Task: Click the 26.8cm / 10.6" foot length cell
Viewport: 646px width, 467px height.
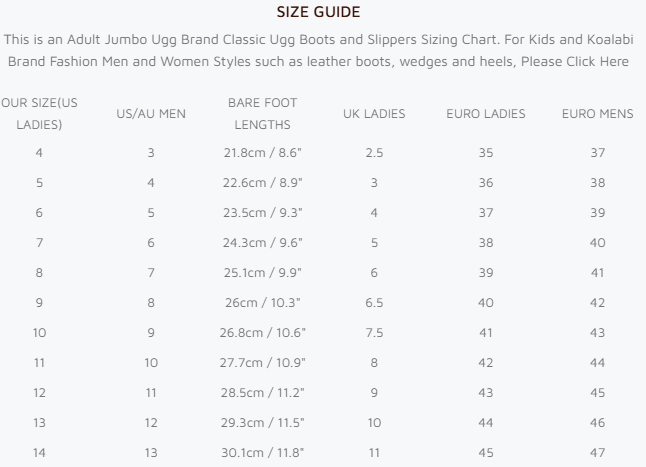Action: pos(262,330)
